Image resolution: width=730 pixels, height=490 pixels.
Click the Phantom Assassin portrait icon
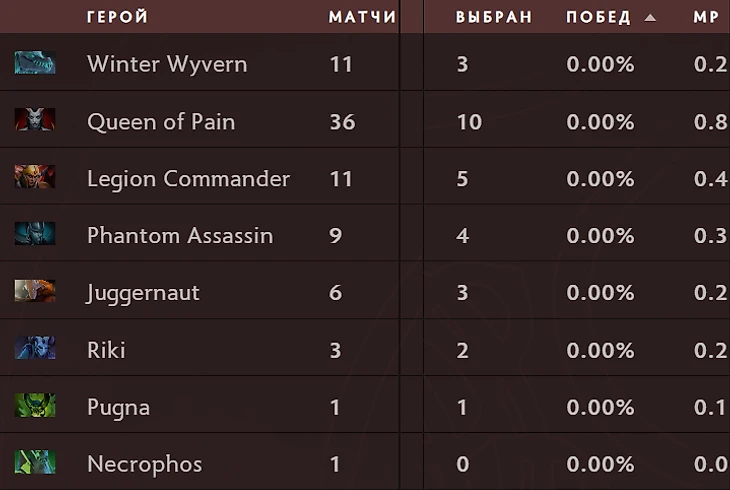tap(35, 234)
